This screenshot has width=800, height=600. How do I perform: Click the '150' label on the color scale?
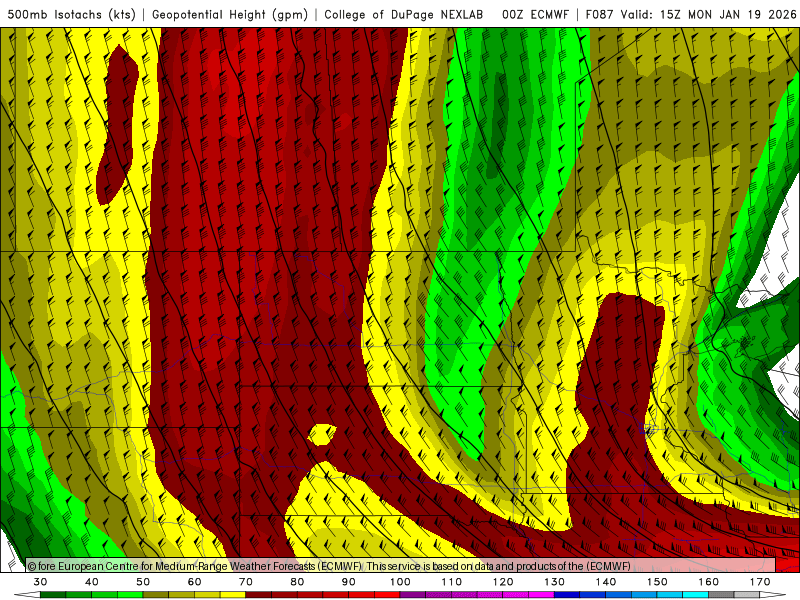pos(657,582)
